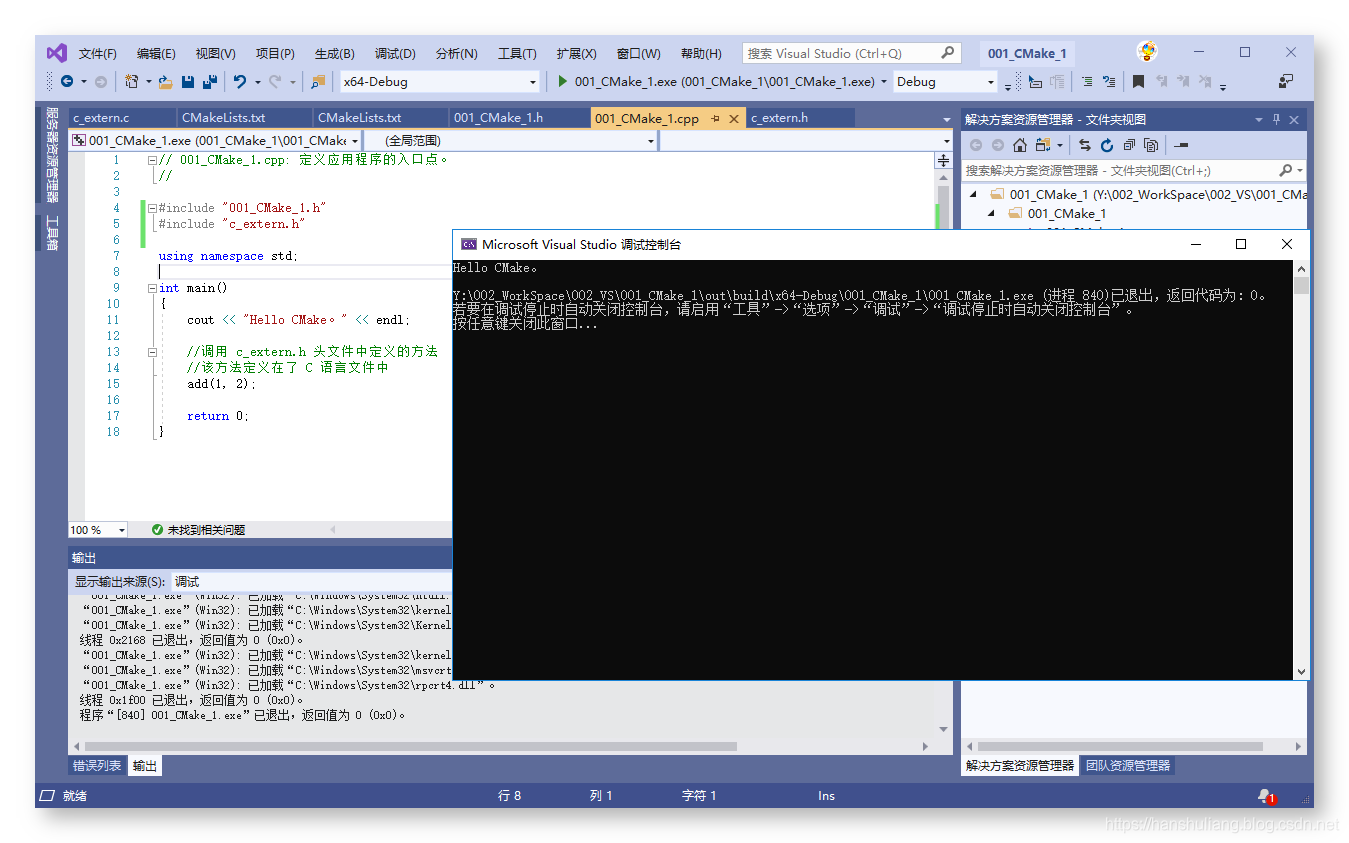1349x843 pixels.
Task: Click the Ins status bar indicator
Action: [826, 796]
